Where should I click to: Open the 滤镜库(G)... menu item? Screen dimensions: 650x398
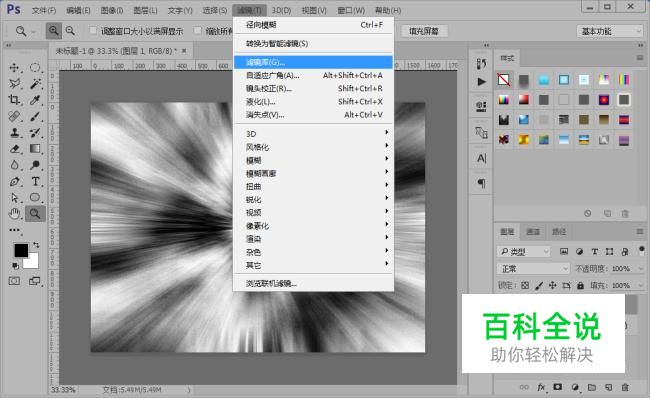[313, 62]
